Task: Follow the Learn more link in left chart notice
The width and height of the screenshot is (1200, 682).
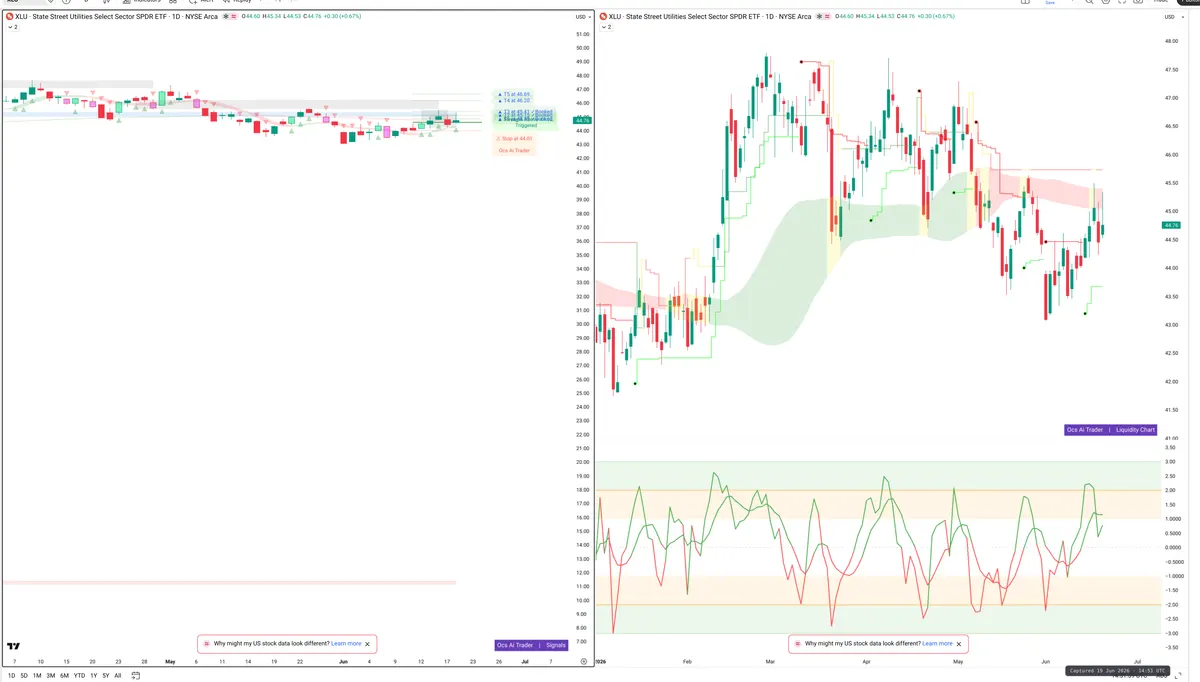Action: [346, 644]
